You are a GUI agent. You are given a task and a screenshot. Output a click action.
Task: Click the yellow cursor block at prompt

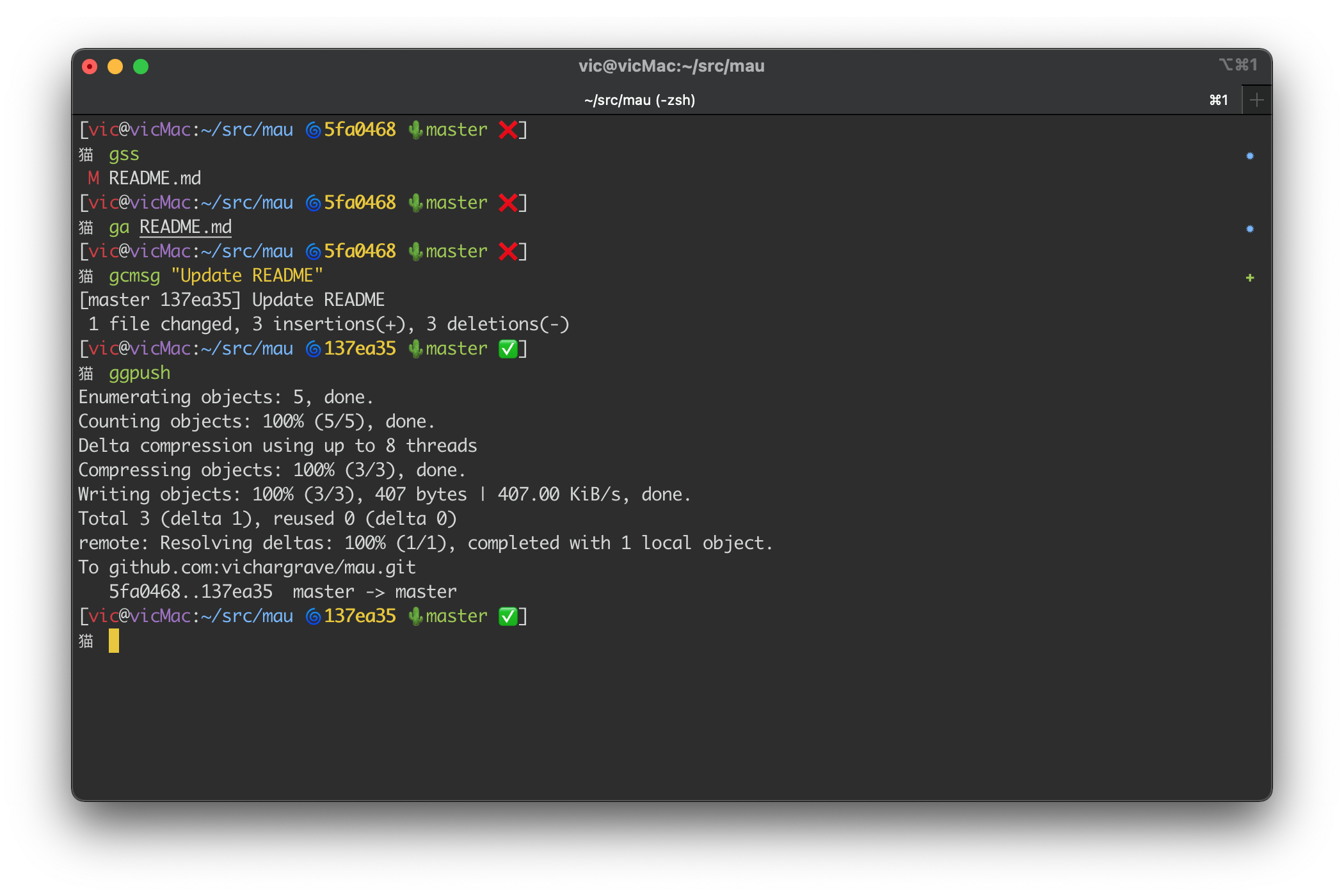(114, 641)
